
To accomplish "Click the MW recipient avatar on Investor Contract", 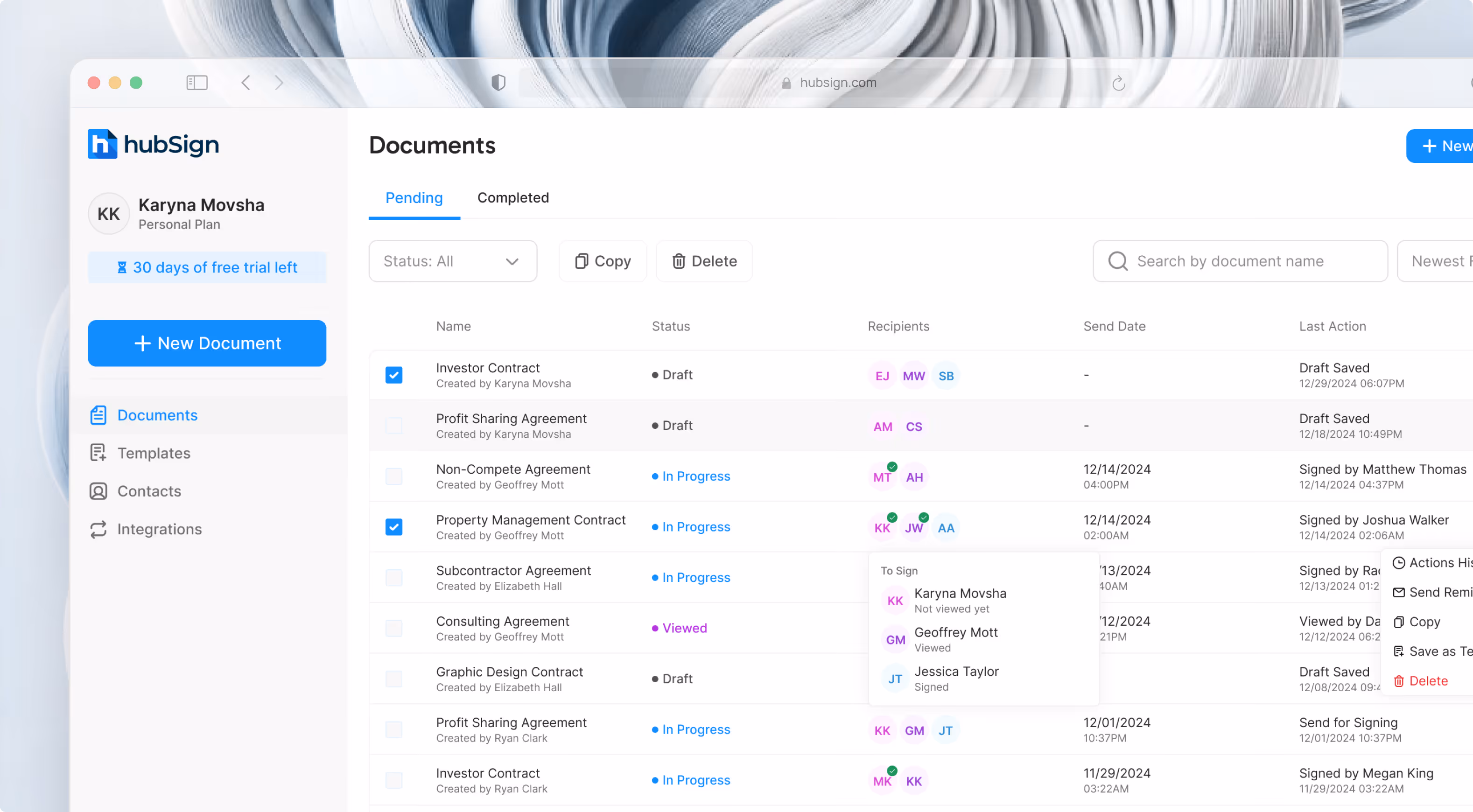I will click(x=914, y=376).
